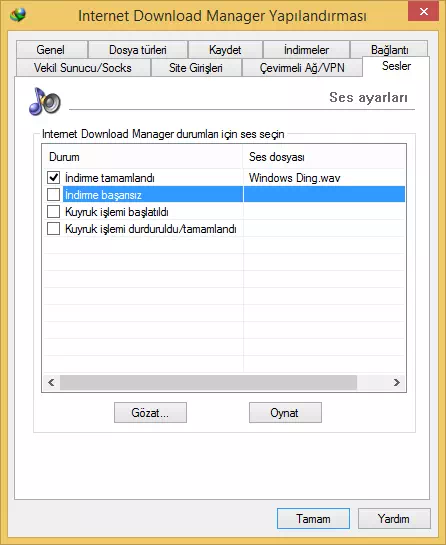Click the horizontal scrollbar left arrow
The image size is (446, 545).
tap(51, 383)
